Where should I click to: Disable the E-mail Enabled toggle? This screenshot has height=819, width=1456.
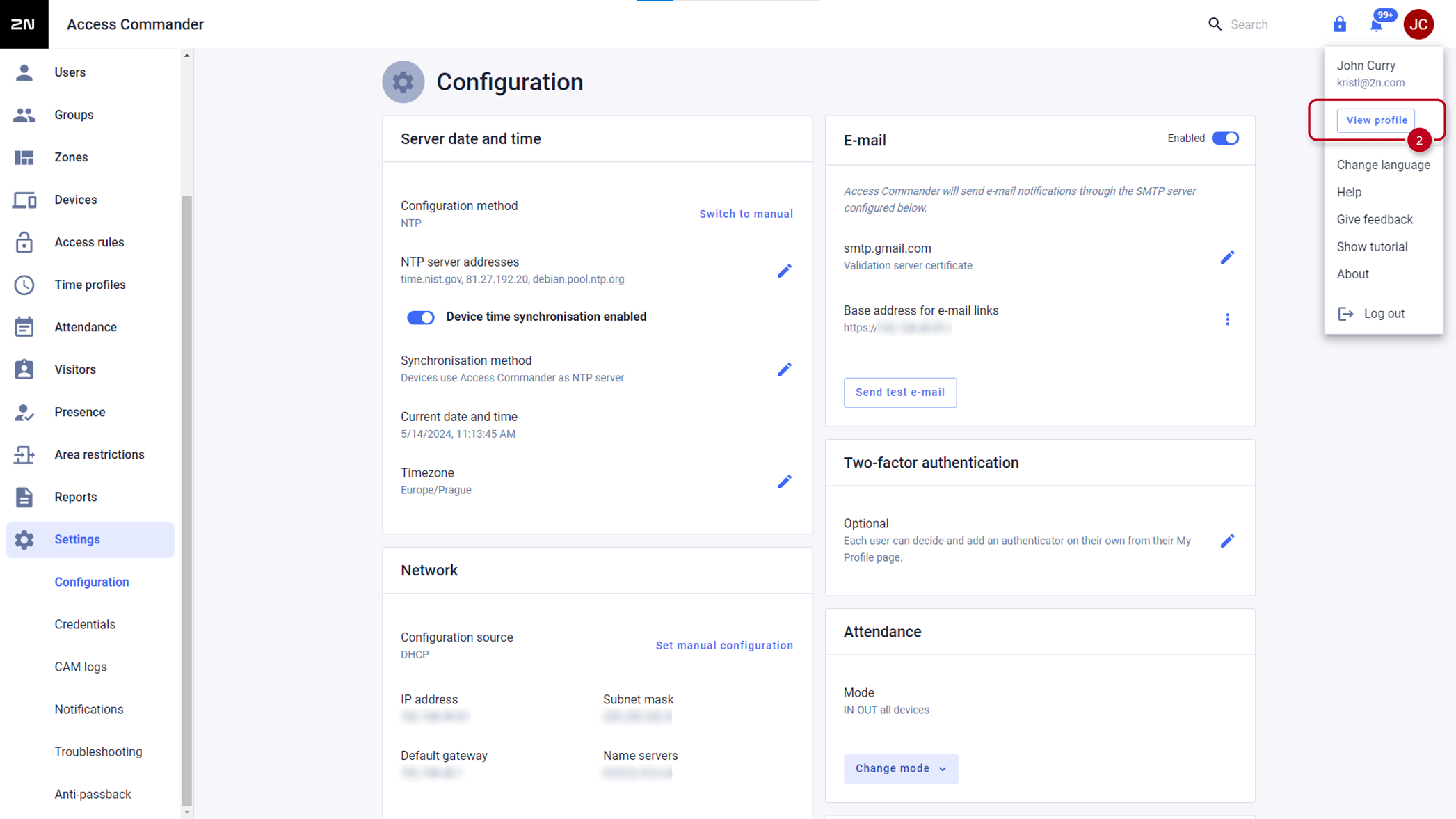tap(1225, 138)
